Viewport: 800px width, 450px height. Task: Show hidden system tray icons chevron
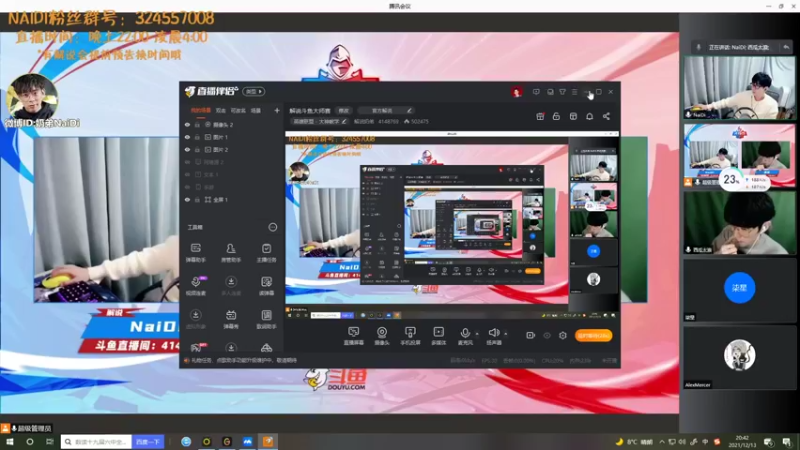click(662, 442)
